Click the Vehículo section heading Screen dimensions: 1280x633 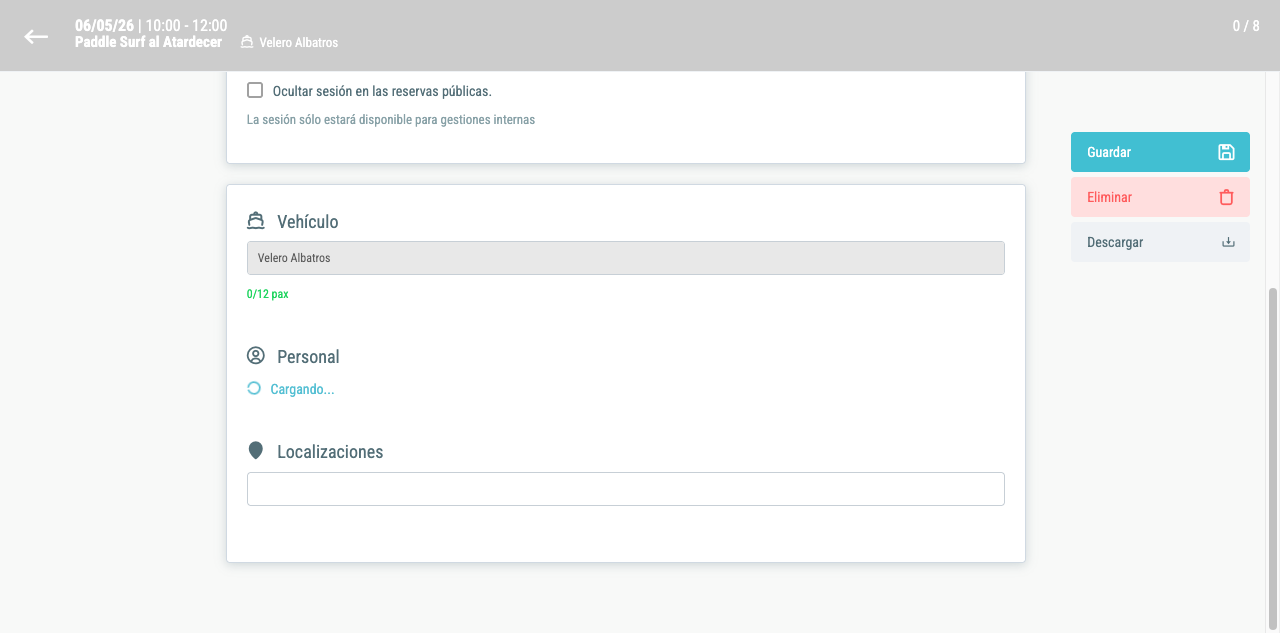tap(308, 222)
